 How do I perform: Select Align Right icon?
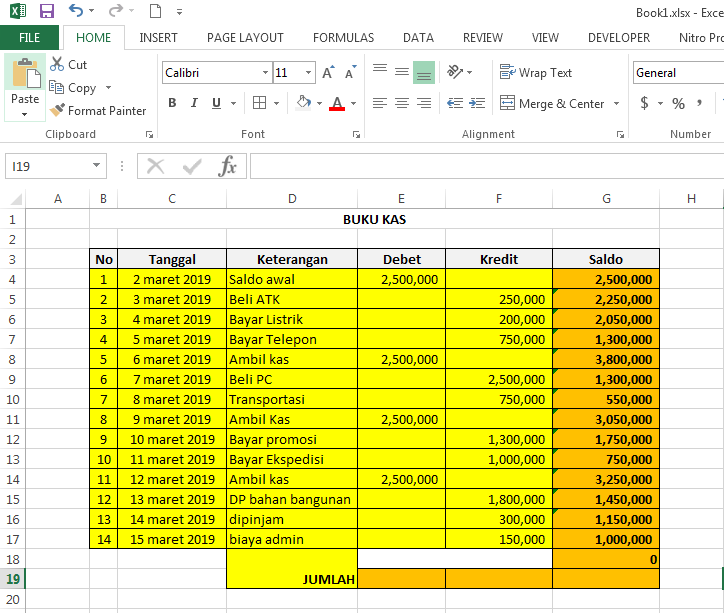click(x=424, y=103)
